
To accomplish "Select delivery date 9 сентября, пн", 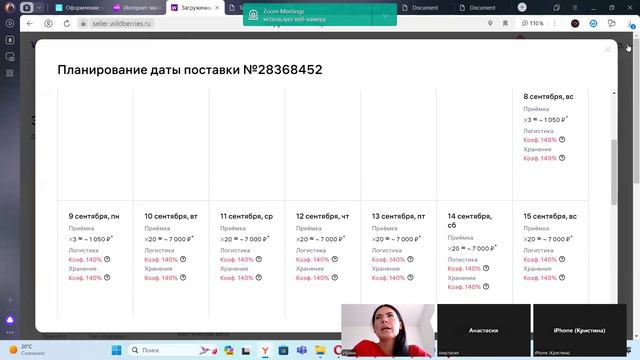I will [95, 259].
